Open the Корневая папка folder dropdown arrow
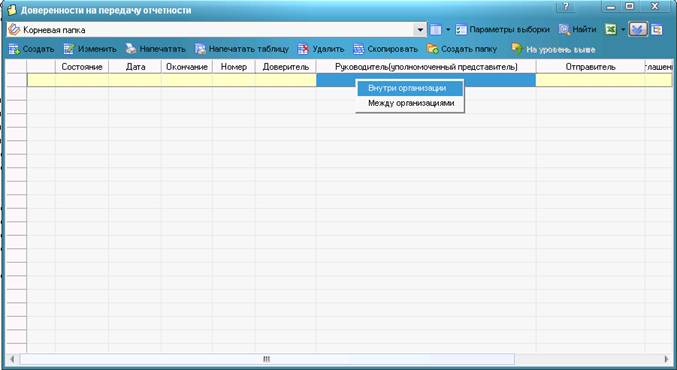 [x=420, y=30]
